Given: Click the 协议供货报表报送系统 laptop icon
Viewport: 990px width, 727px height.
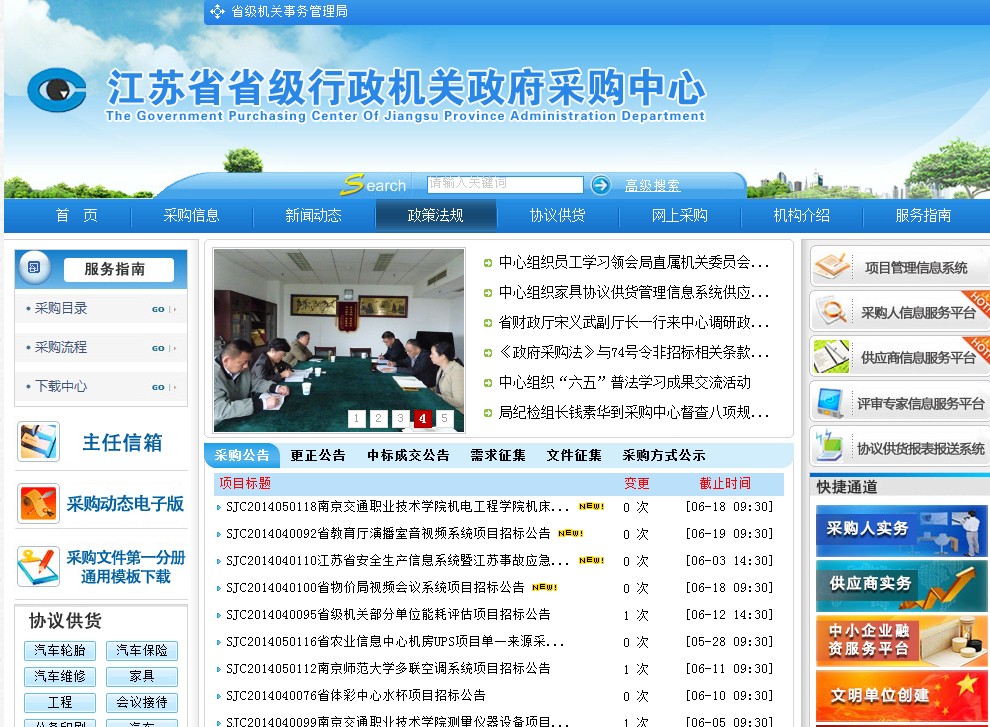Looking at the screenshot, I should [830, 446].
